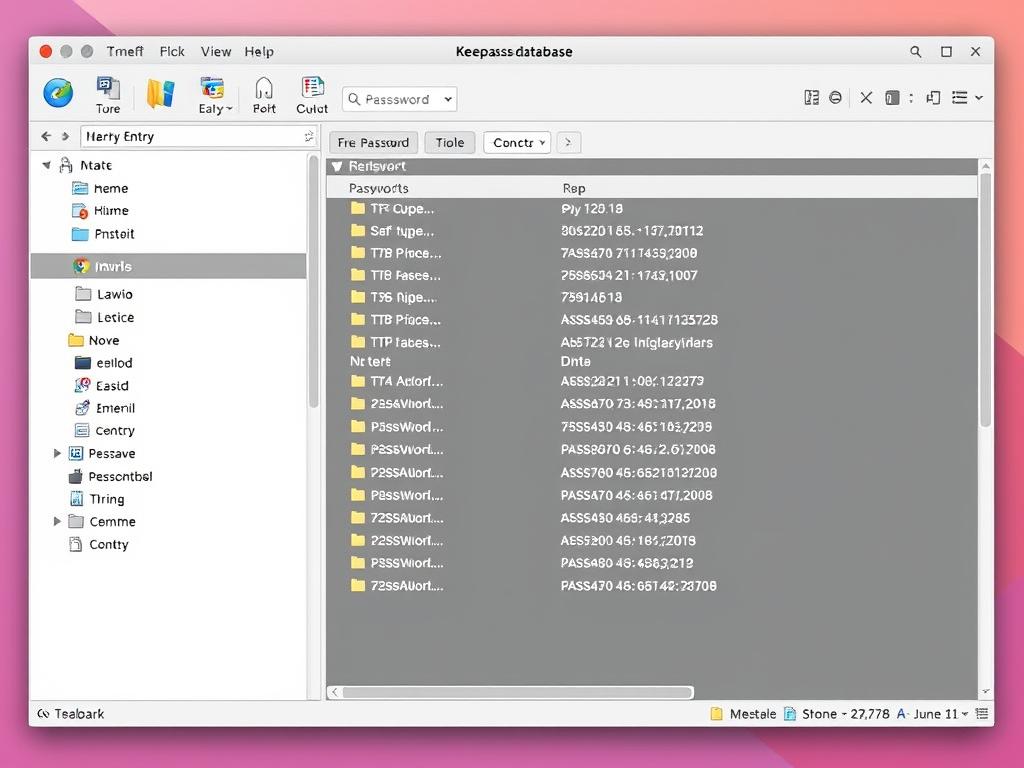
Task: Click the Tealbark status bar item
Action: [x=71, y=714]
